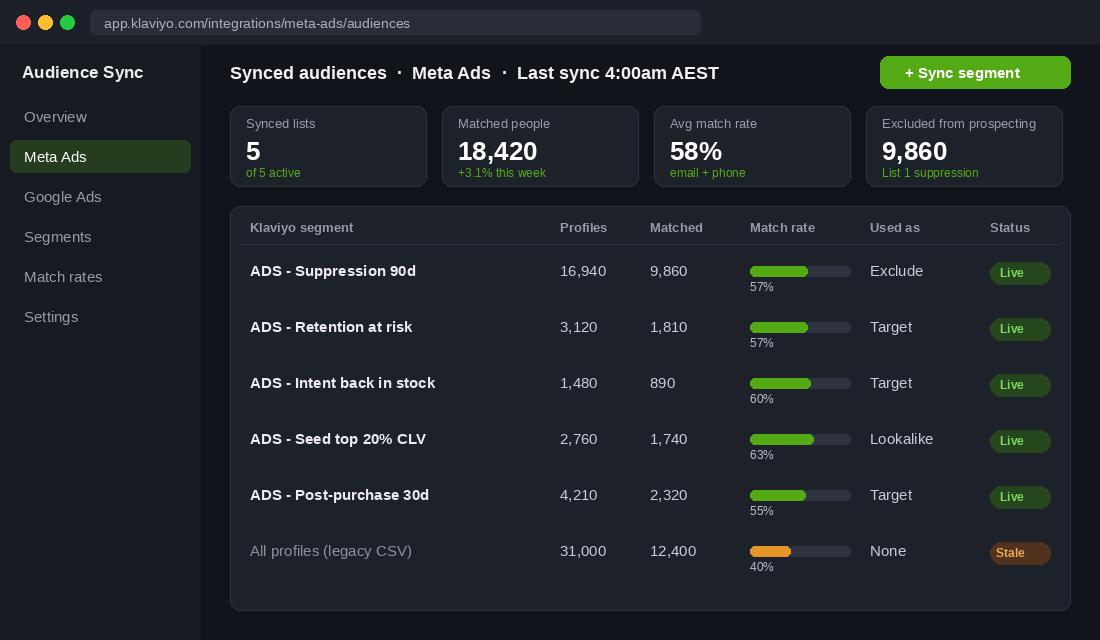Viewport: 1100px width, 640px height.
Task: Open ADS - Retention at risk segment
Action: 330,327
